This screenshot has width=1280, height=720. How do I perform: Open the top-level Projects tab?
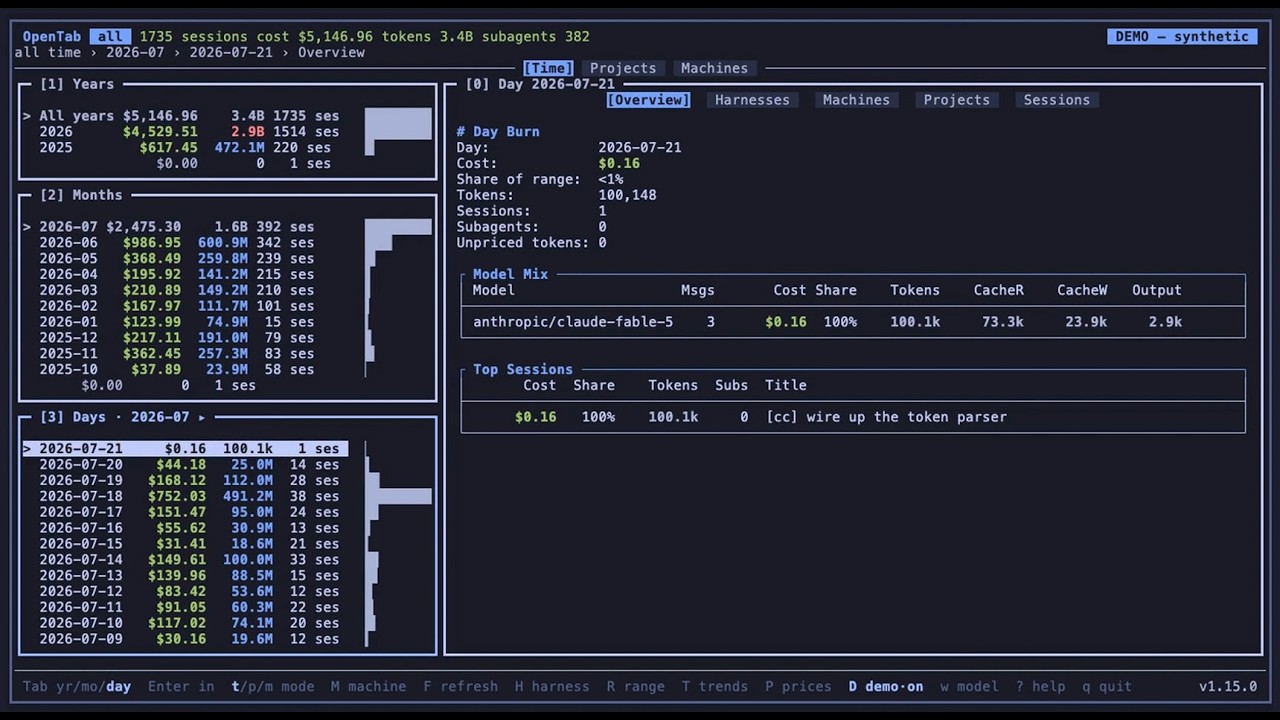pos(623,68)
